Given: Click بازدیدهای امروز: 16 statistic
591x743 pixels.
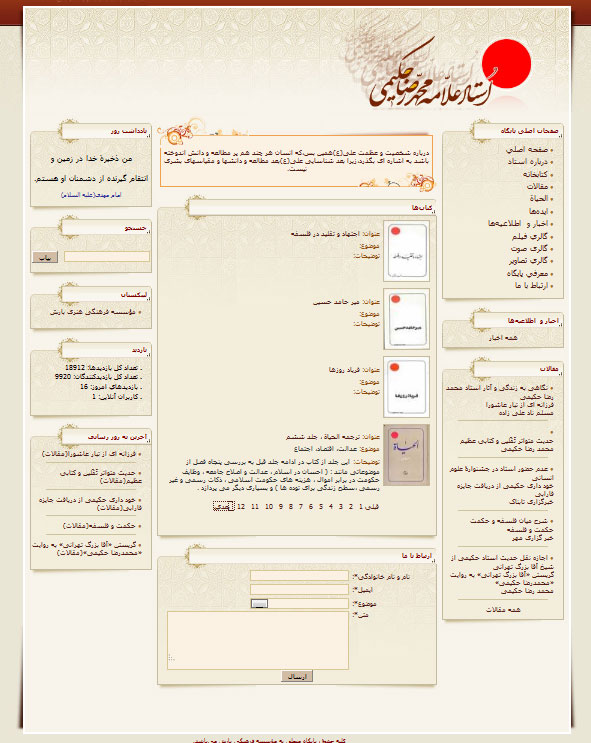Looking at the screenshot, I should coord(110,387).
